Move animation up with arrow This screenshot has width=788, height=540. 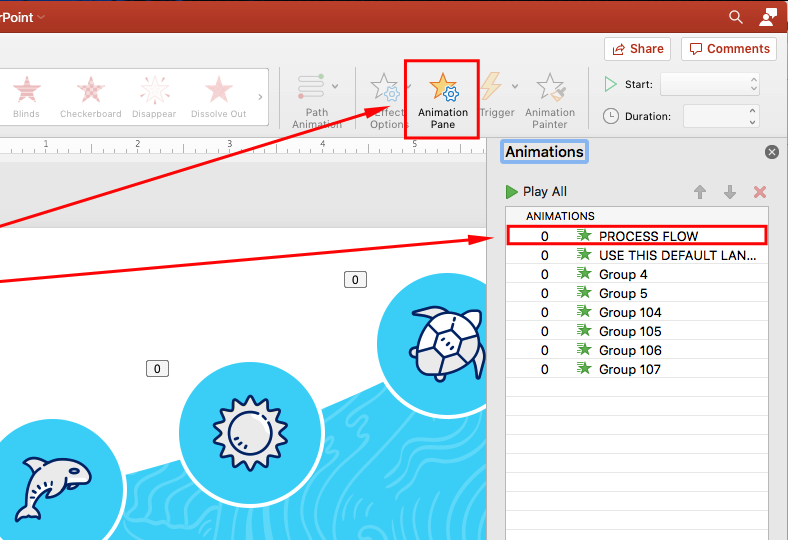tap(700, 192)
